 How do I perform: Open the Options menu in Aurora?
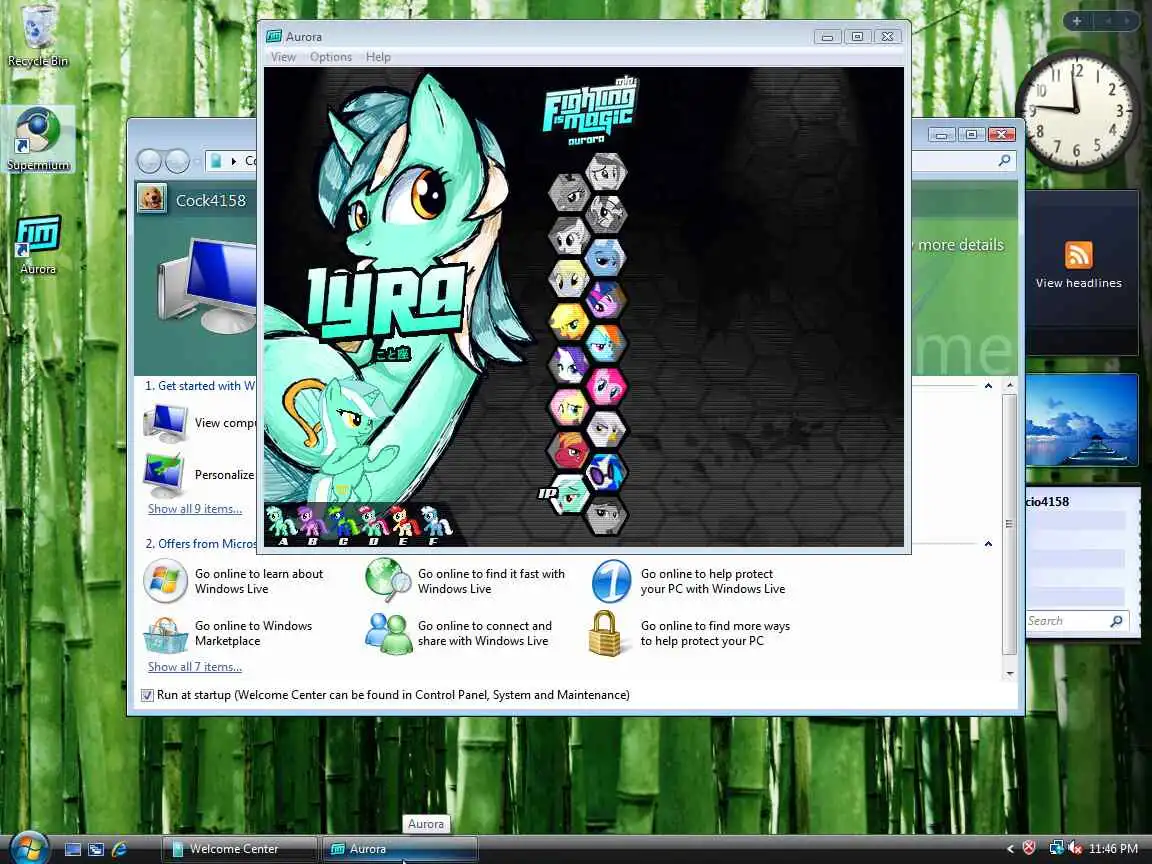pos(331,57)
